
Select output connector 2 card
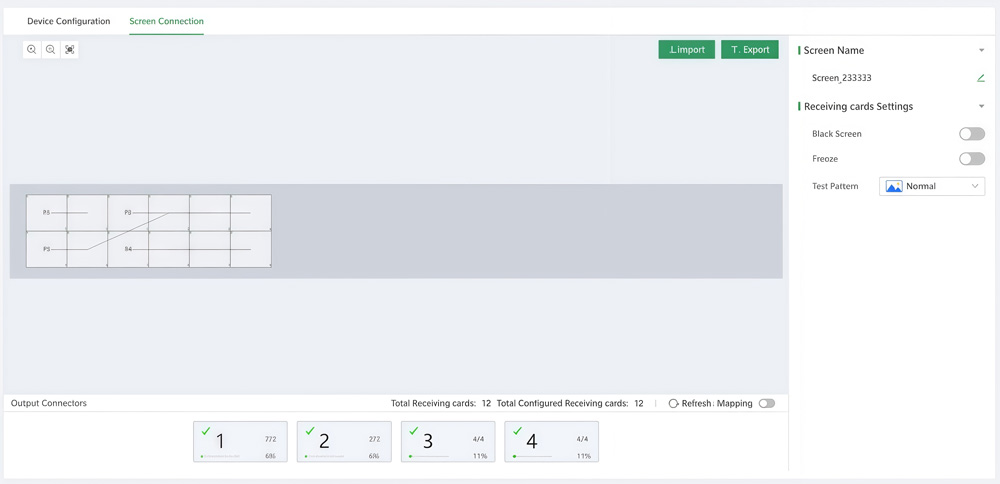click(344, 441)
